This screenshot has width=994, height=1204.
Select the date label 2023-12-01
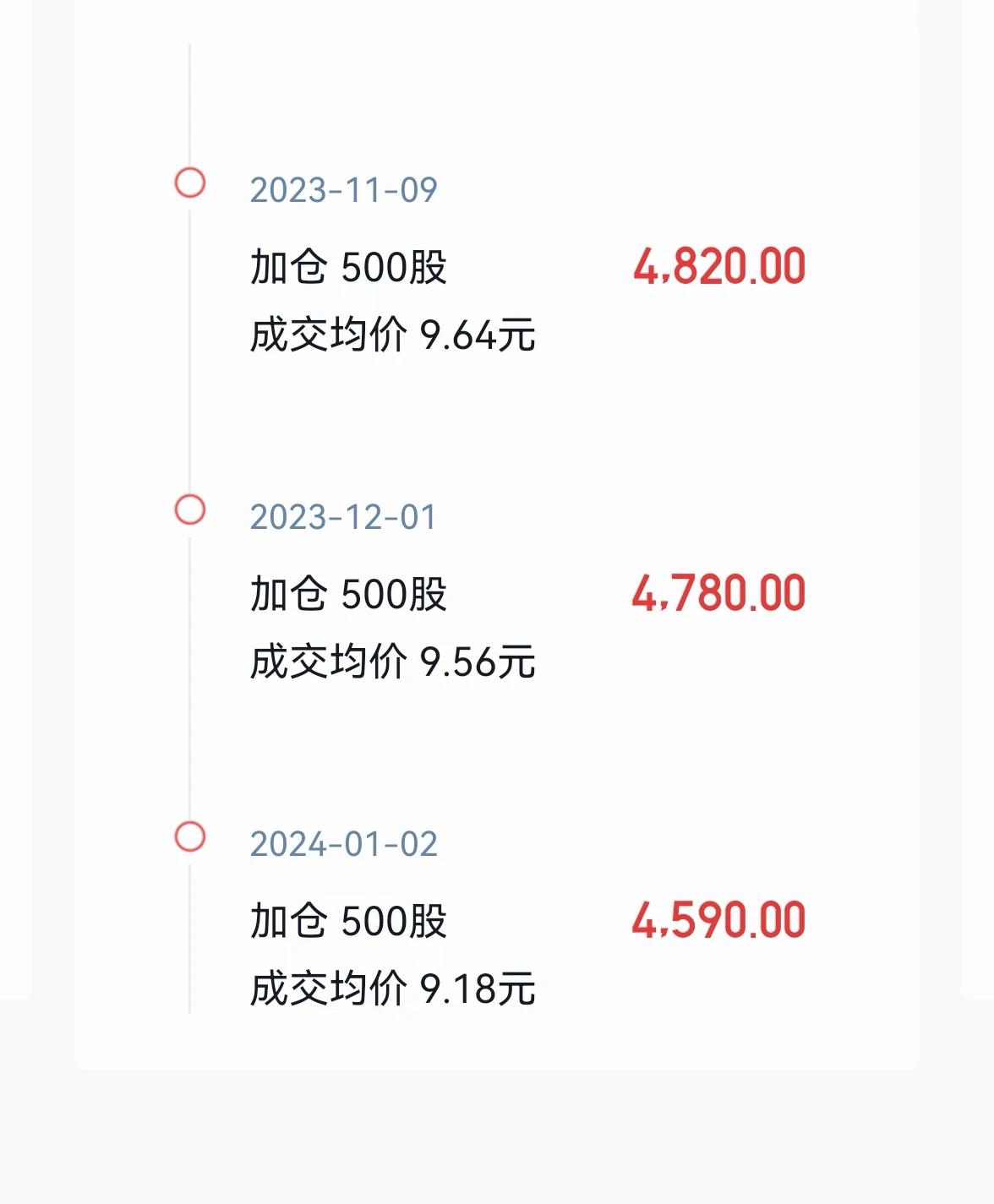coord(343,517)
